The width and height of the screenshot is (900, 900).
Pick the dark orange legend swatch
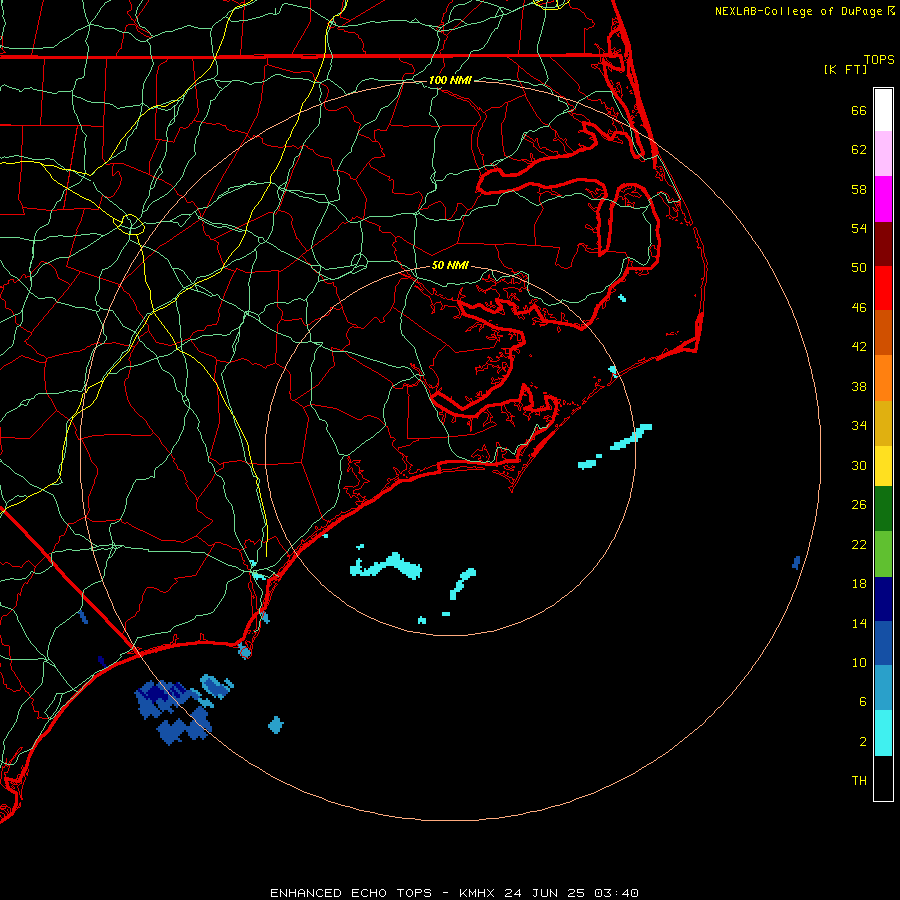pos(883,333)
